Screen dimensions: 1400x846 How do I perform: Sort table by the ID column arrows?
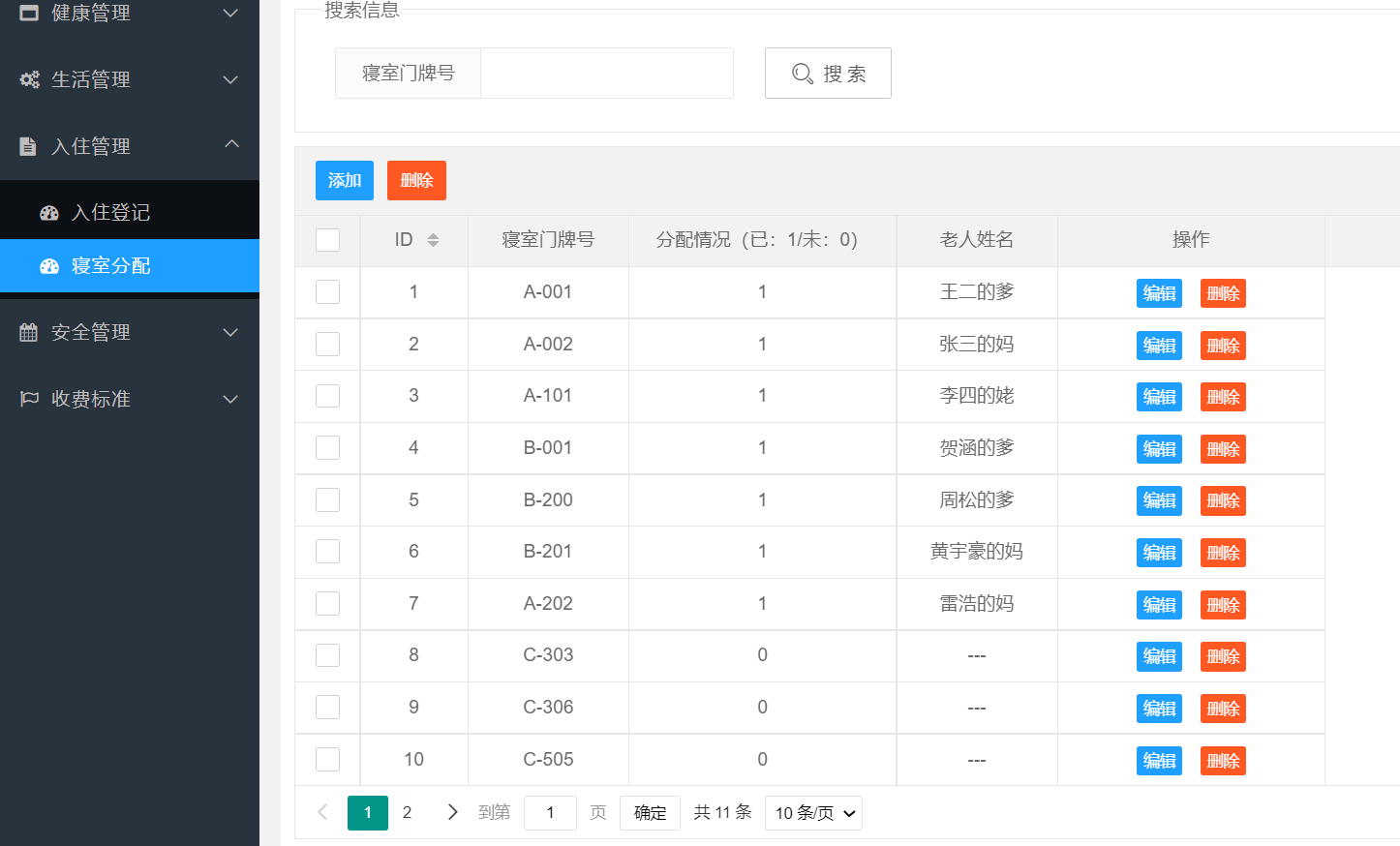433,240
